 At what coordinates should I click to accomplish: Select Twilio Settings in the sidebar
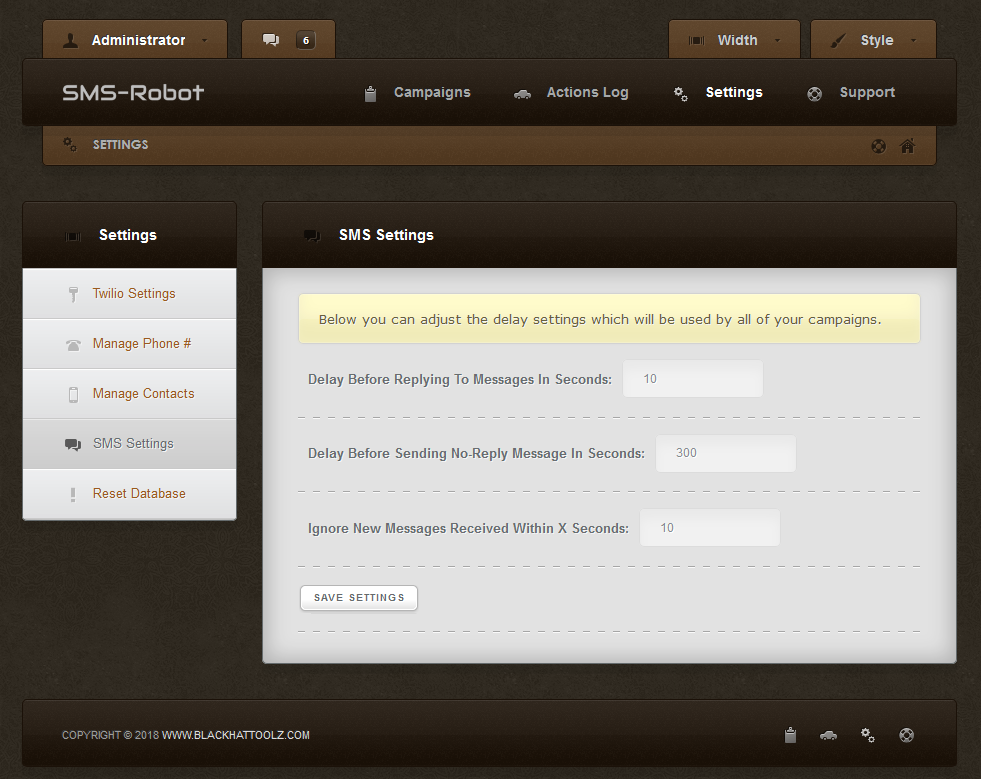[x=130, y=294]
